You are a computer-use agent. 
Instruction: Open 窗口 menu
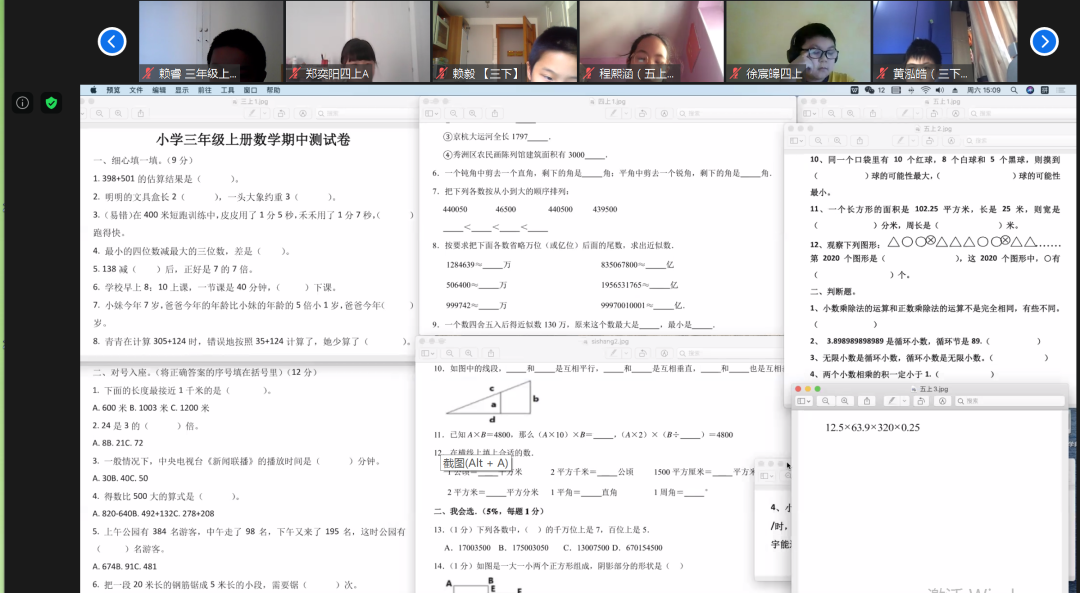250,90
